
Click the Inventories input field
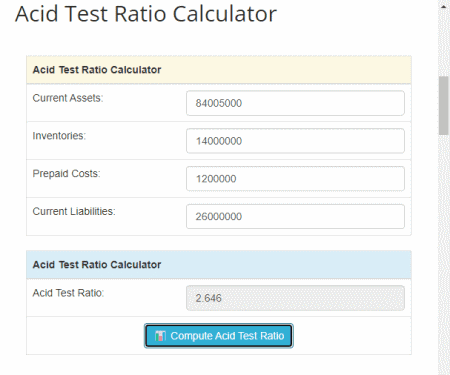tap(295, 141)
